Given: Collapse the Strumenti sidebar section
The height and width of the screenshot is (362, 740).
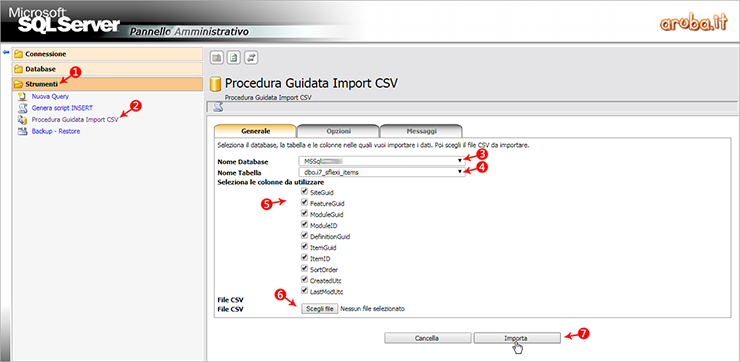Looking at the screenshot, I should point(108,84).
